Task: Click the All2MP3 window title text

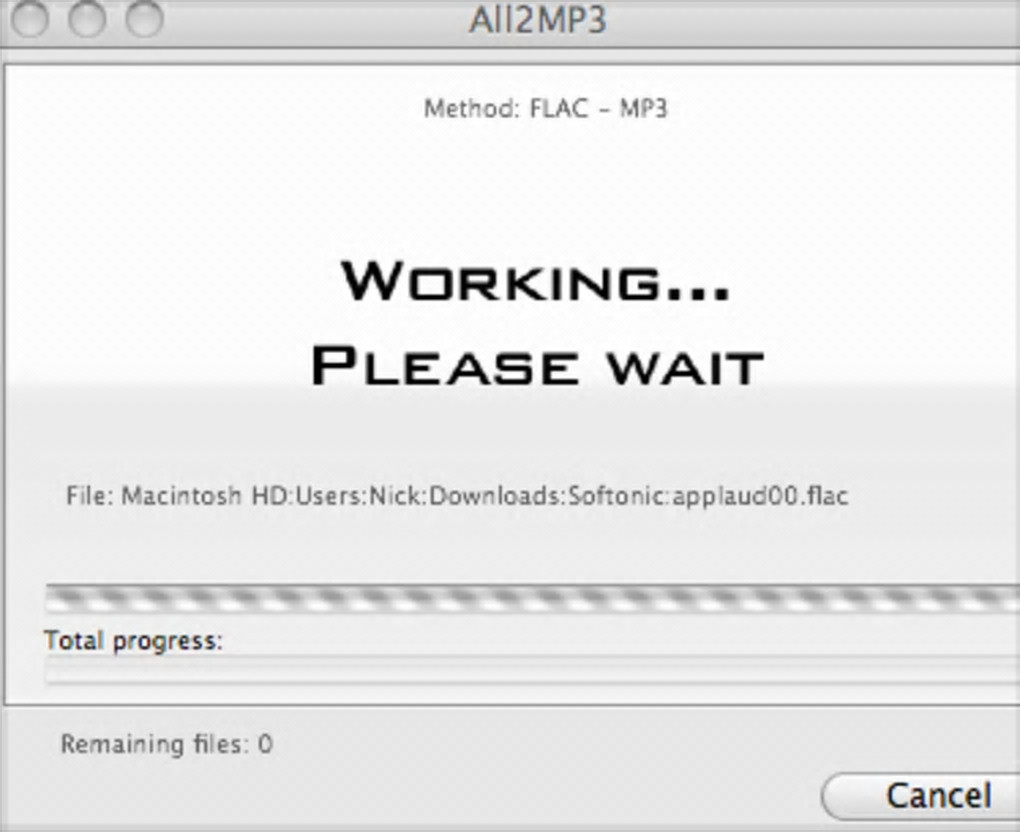Action: pyautogui.click(x=538, y=20)
